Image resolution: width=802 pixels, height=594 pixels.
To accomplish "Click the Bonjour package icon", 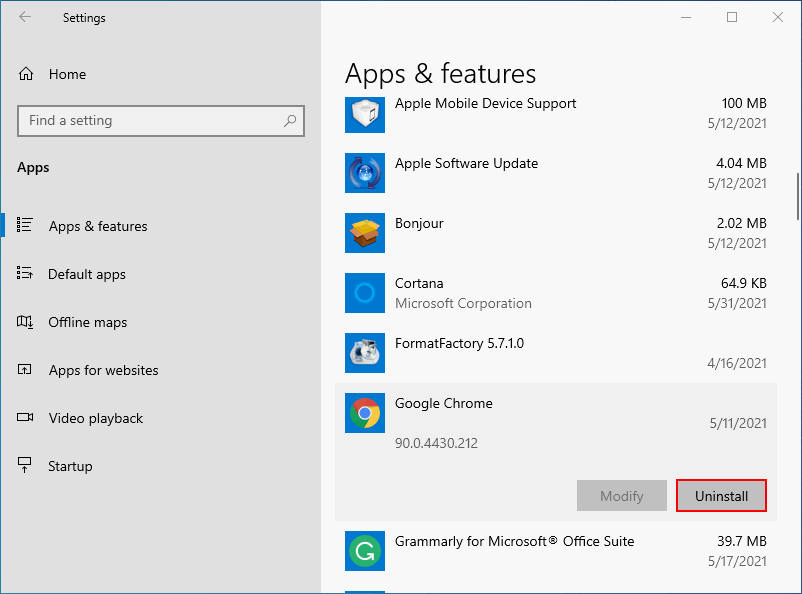I will pos(365,233).
